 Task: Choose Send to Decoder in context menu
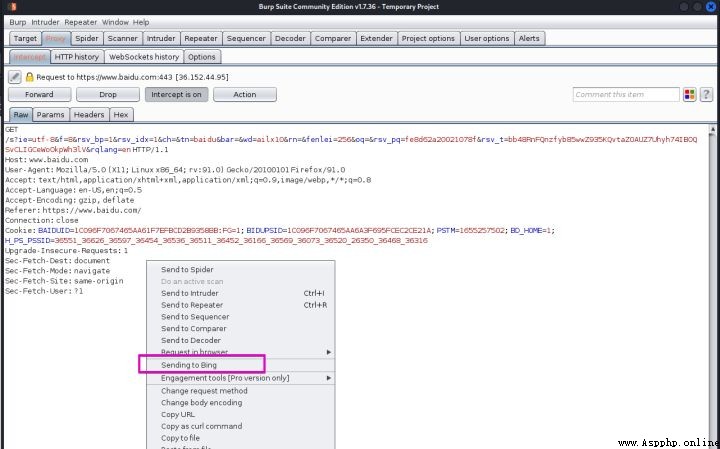tap(241, 341)
